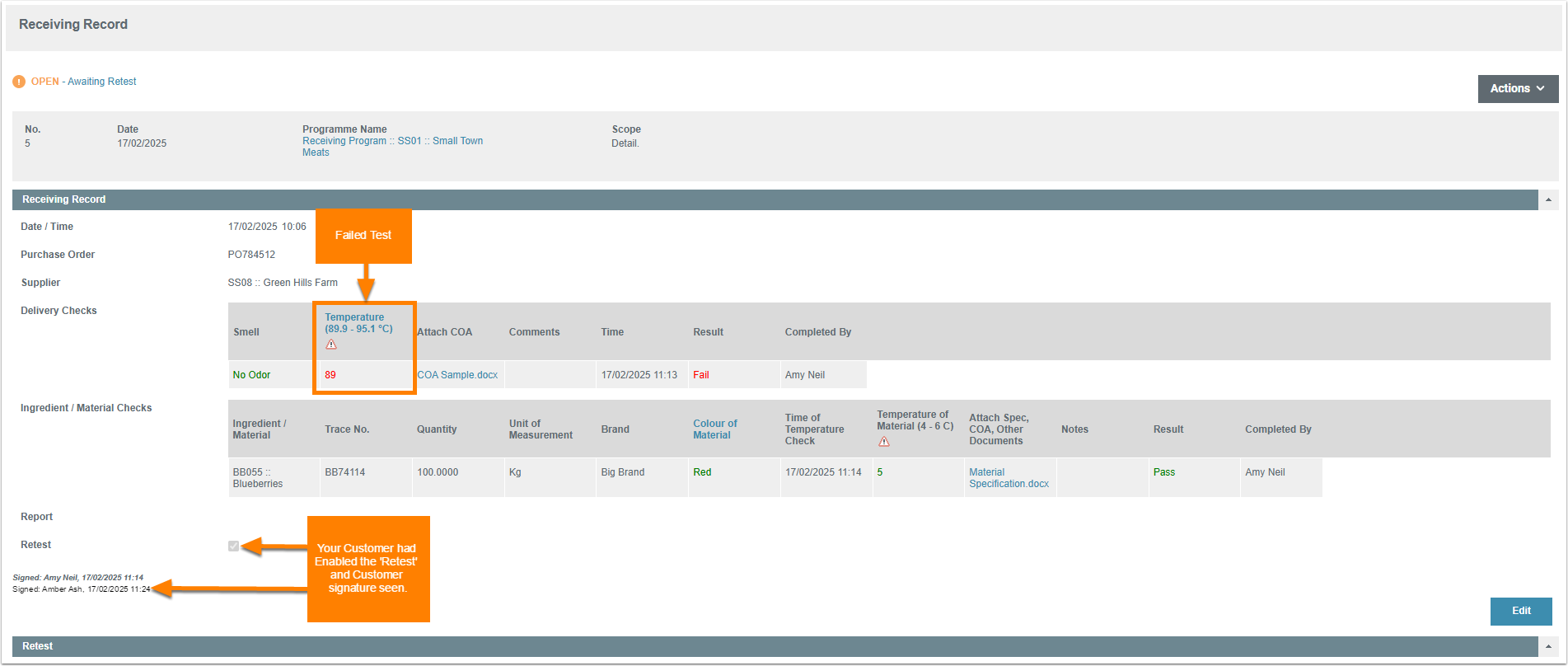Click the Fail result in Delivery Checks
Screen dimensions: 1568x666
click(x=701, y=375)
